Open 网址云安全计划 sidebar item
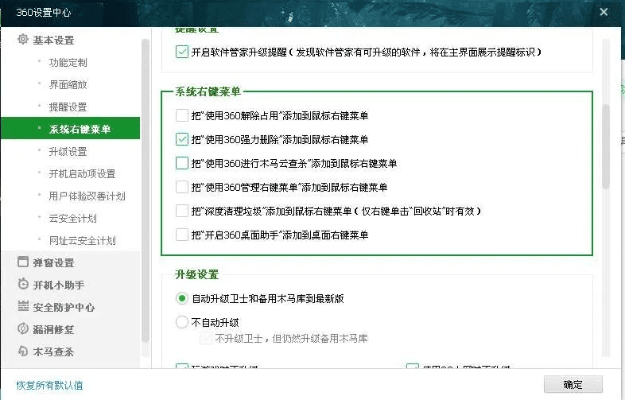Viewport: 625px width, 400px height. click(x=82, y=241)
